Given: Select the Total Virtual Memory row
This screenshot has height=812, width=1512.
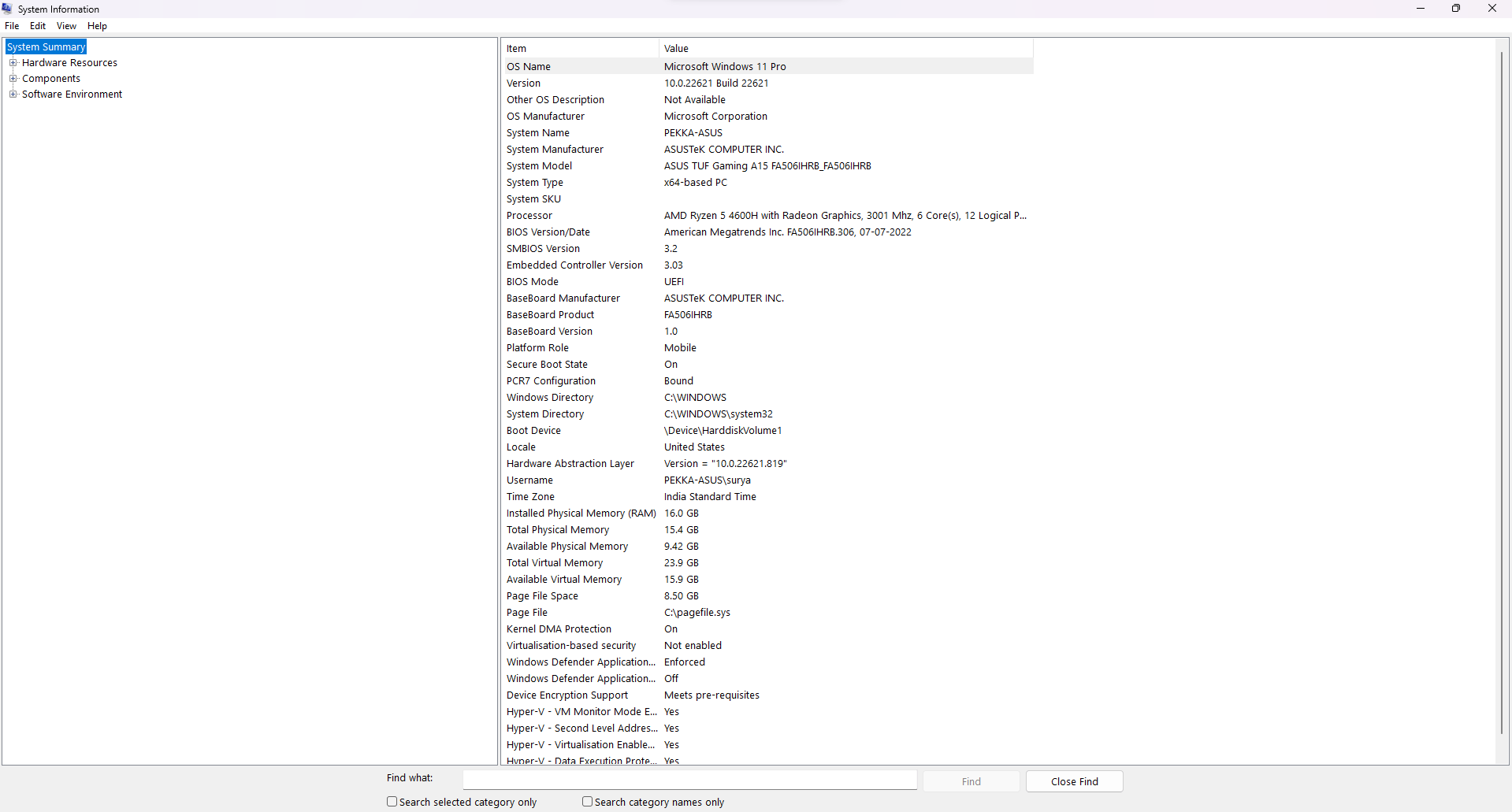Looking at the screenshot, I should point(768,563).
